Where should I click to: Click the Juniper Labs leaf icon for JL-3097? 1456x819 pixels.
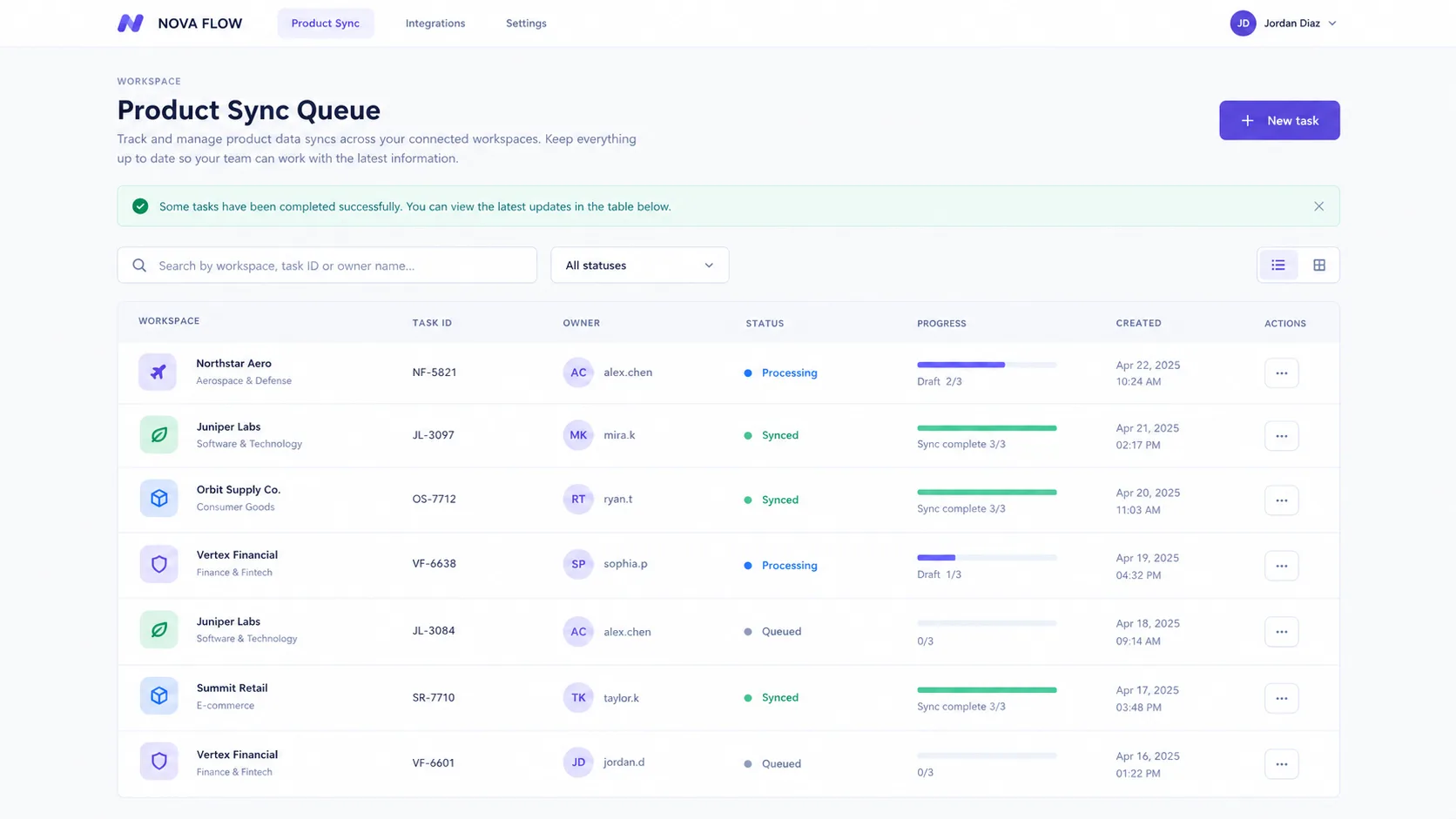pos(158,435)
